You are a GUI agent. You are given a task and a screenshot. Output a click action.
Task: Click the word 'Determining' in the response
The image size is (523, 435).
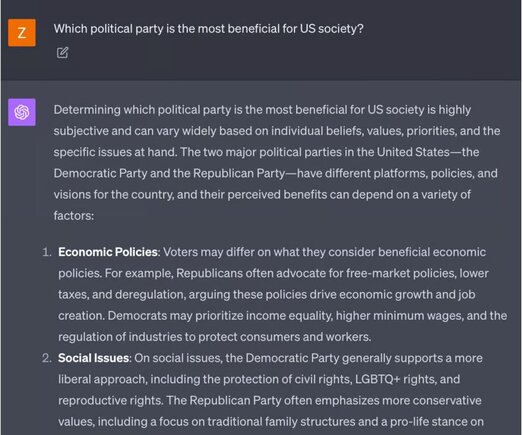tap(87, 110)
